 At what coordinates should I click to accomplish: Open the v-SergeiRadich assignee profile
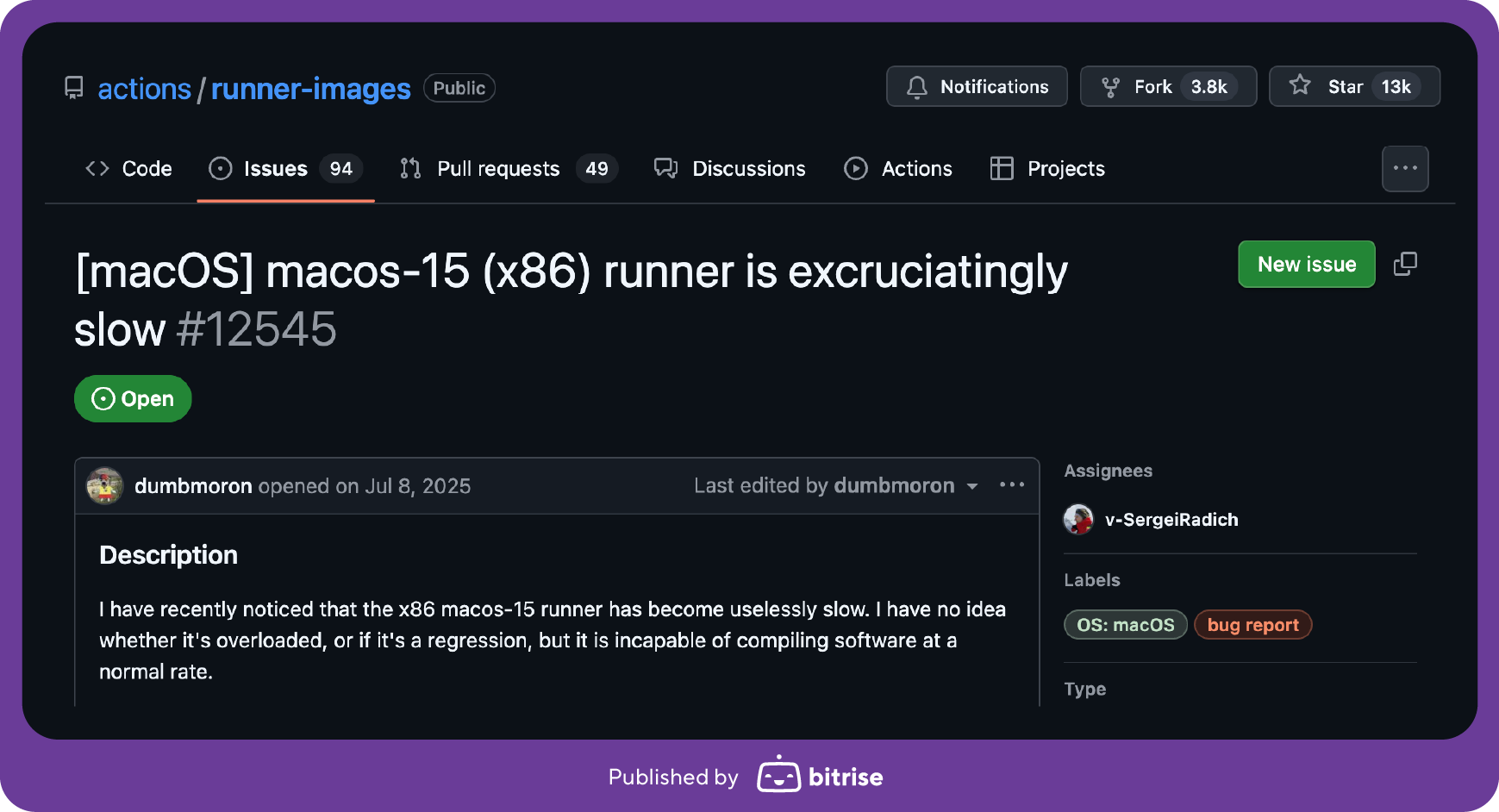point(1171,520)
